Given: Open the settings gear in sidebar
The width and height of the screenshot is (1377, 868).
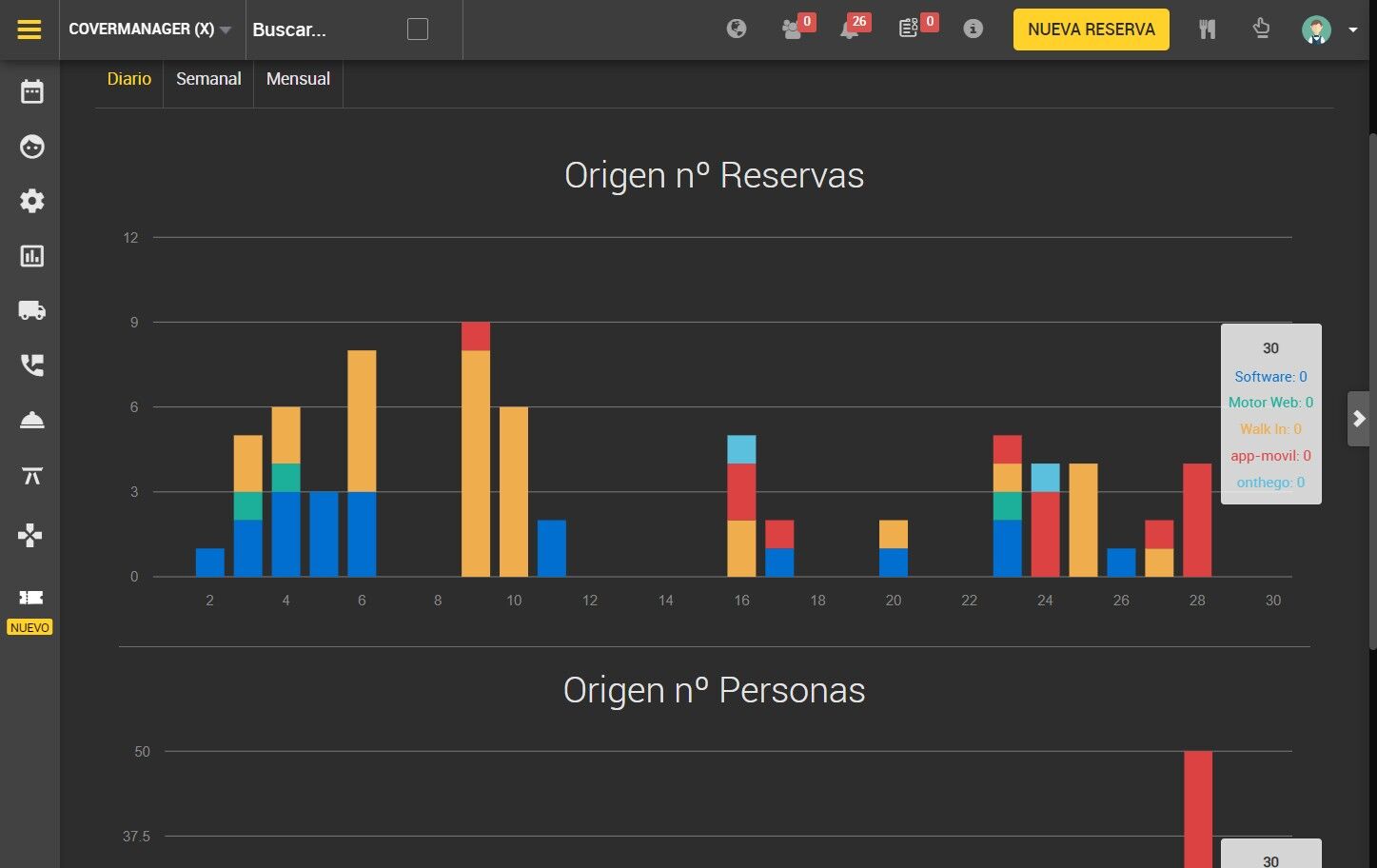Looking at the screenshot, I should click(x=31, y=201).
